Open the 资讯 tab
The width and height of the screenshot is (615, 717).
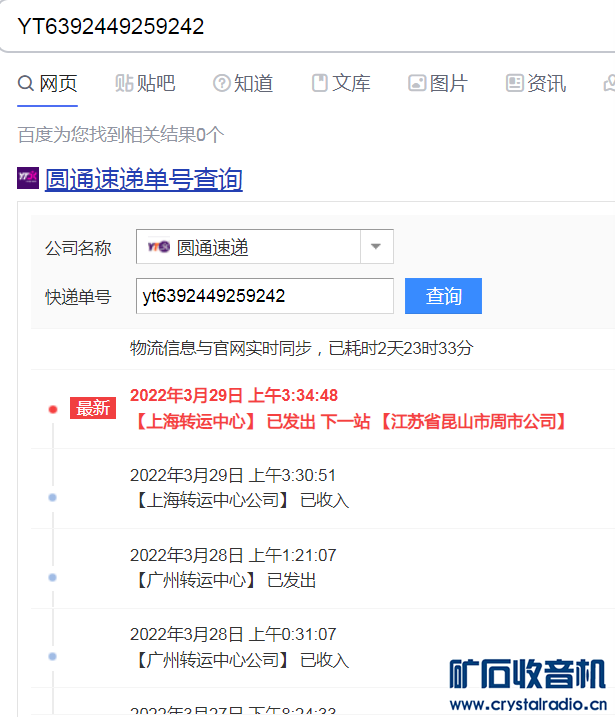click(x=536, y=84)
